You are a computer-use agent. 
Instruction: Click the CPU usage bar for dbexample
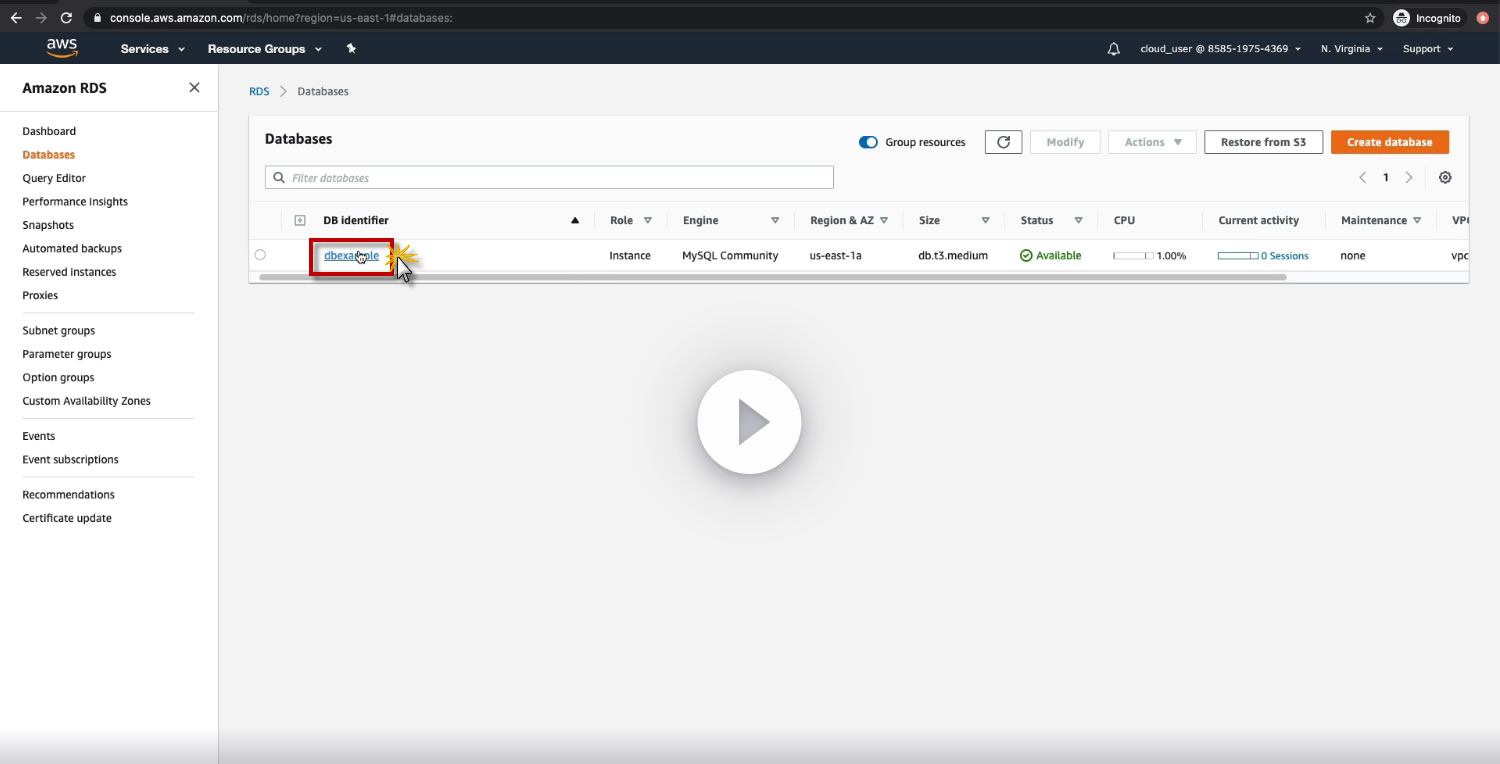coord(1133,256)
